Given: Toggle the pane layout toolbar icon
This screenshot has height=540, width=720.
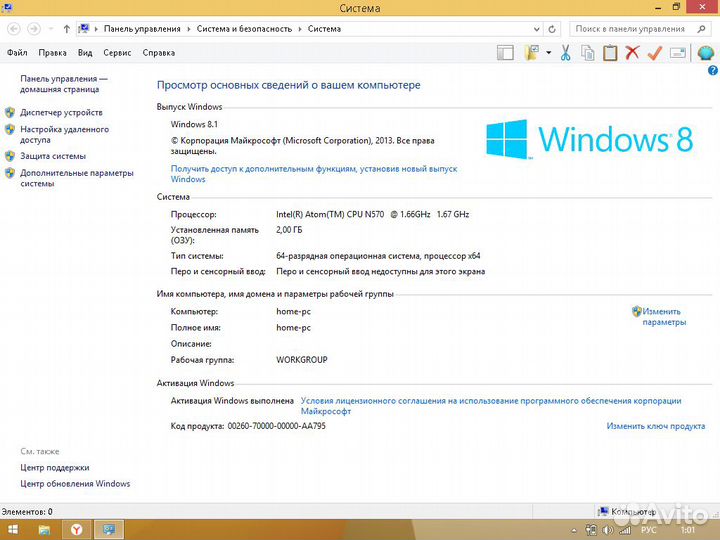Looking at the screenshot, I should point(505,53).
